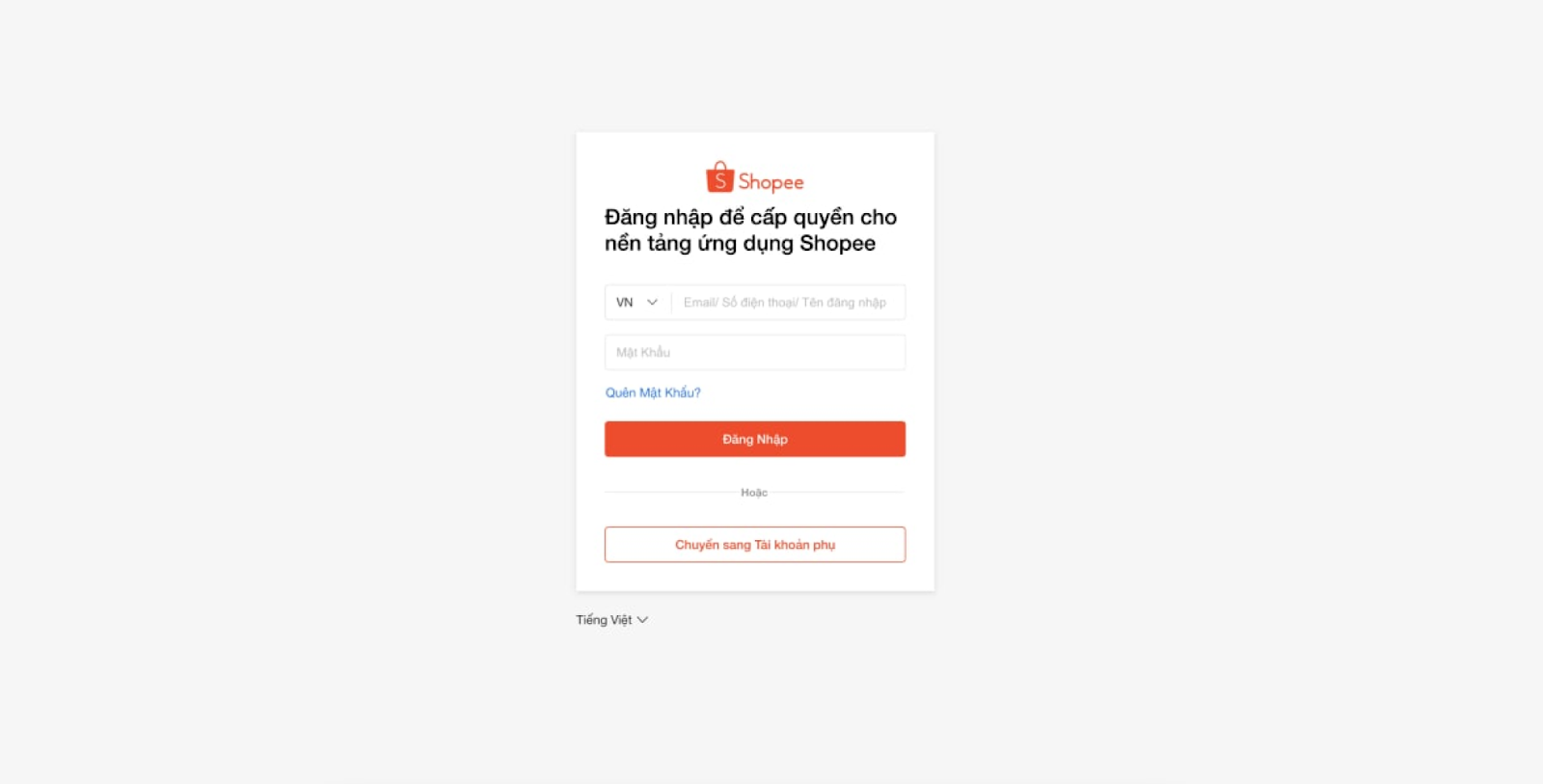Click the orange Đăng Nhập button
1543x784 pixels.
(755, 439)
